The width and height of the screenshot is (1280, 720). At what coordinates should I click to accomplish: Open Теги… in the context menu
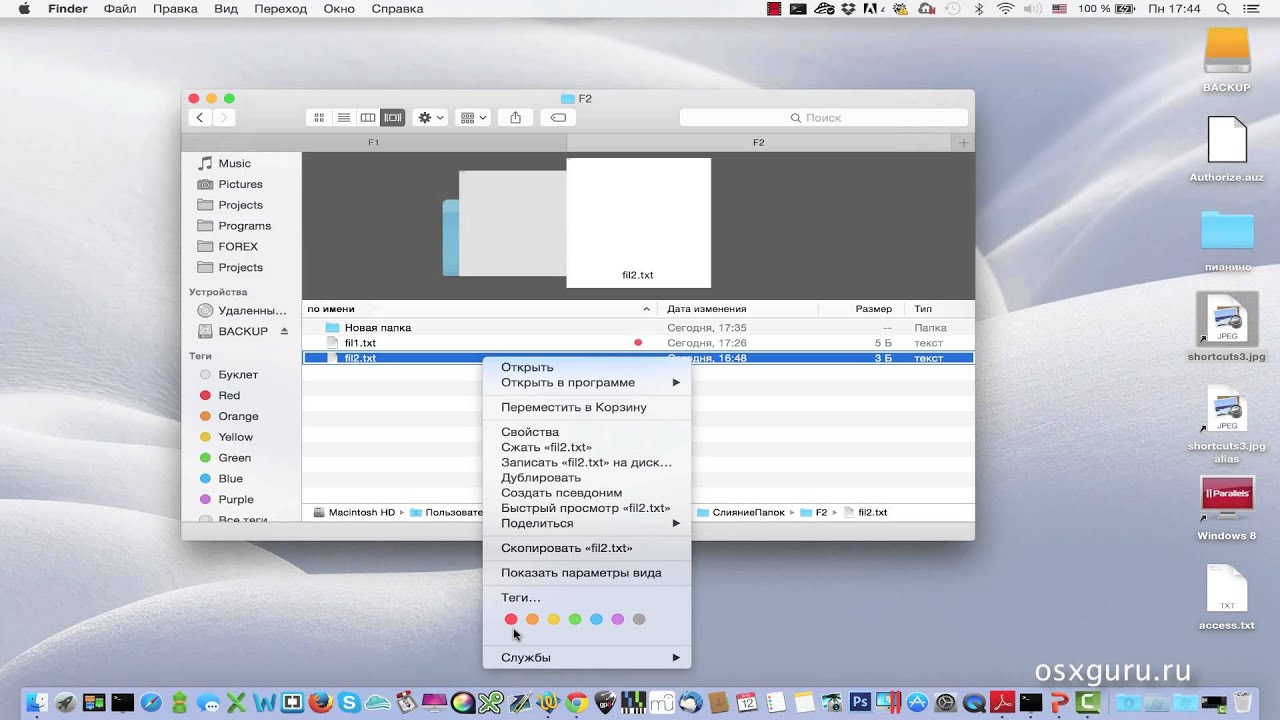tap(586, 598)
